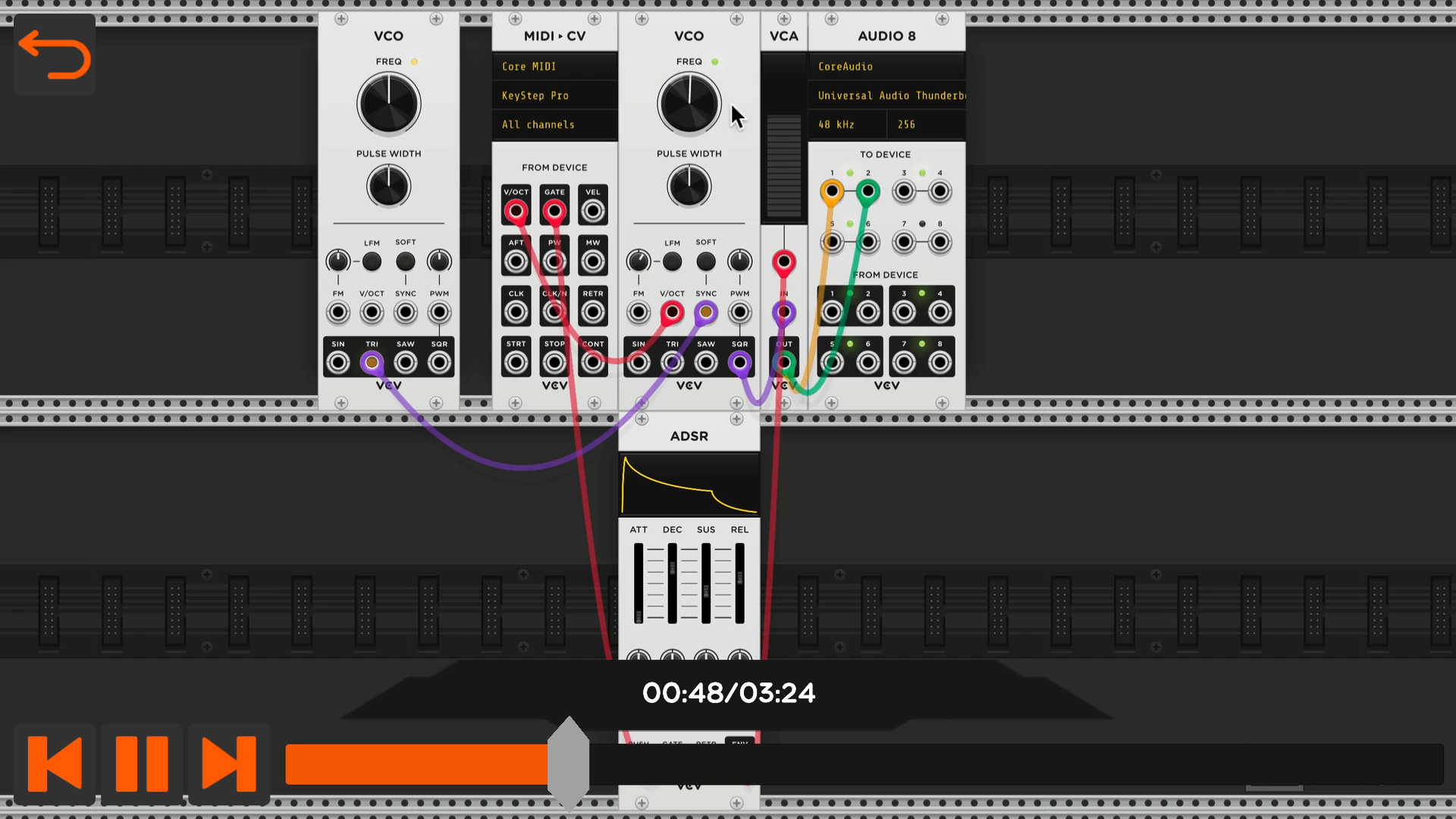Click Audio 8 FROM DEVICE output 4 jack

940,312
